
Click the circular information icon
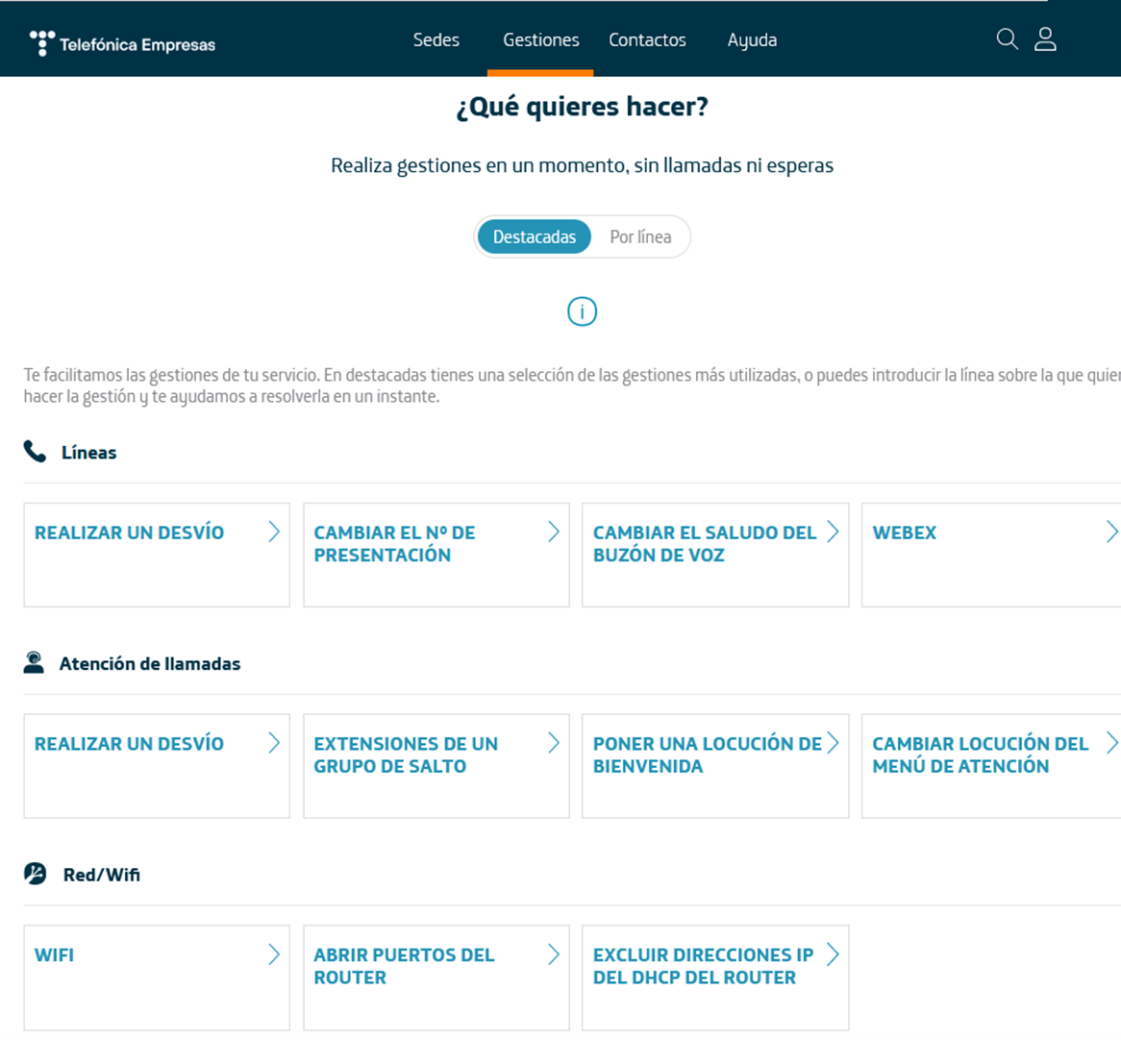click(x=582, y=311)
